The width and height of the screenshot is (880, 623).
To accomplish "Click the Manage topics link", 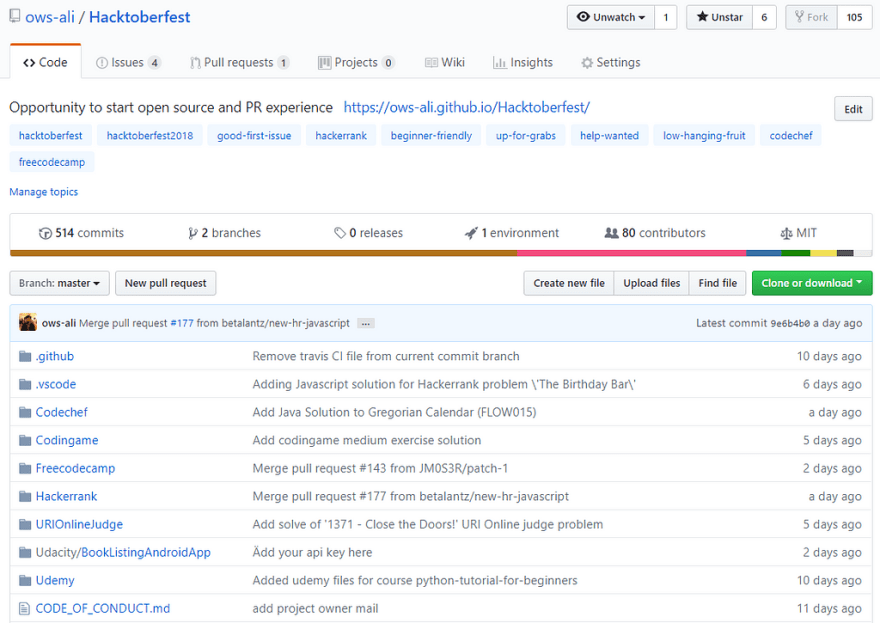I will click(x=44, y=192).
